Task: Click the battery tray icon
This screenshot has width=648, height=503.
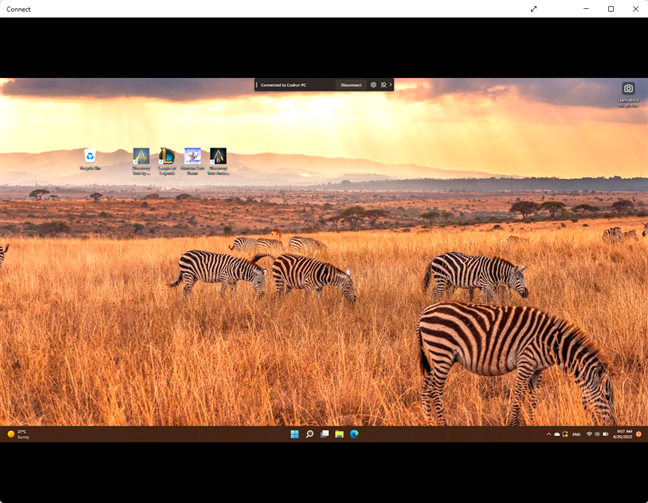Action: tap(605, 434)
